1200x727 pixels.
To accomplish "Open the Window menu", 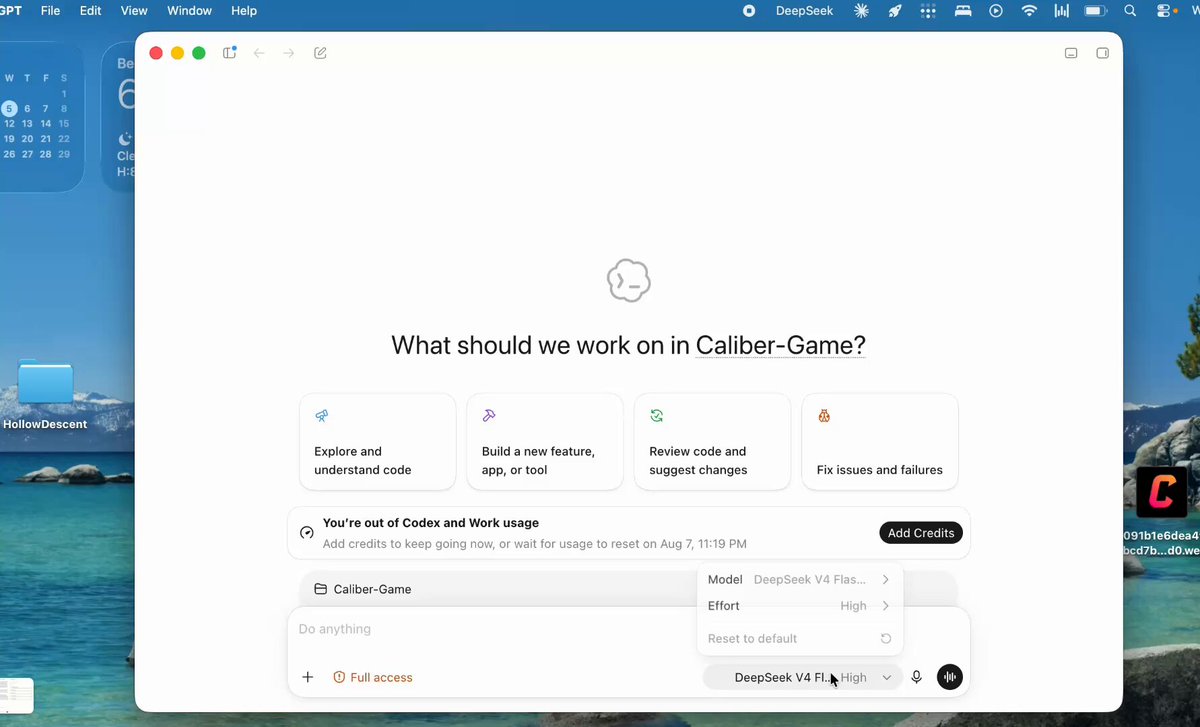I will pyautogui.click(x=189, y=11).
